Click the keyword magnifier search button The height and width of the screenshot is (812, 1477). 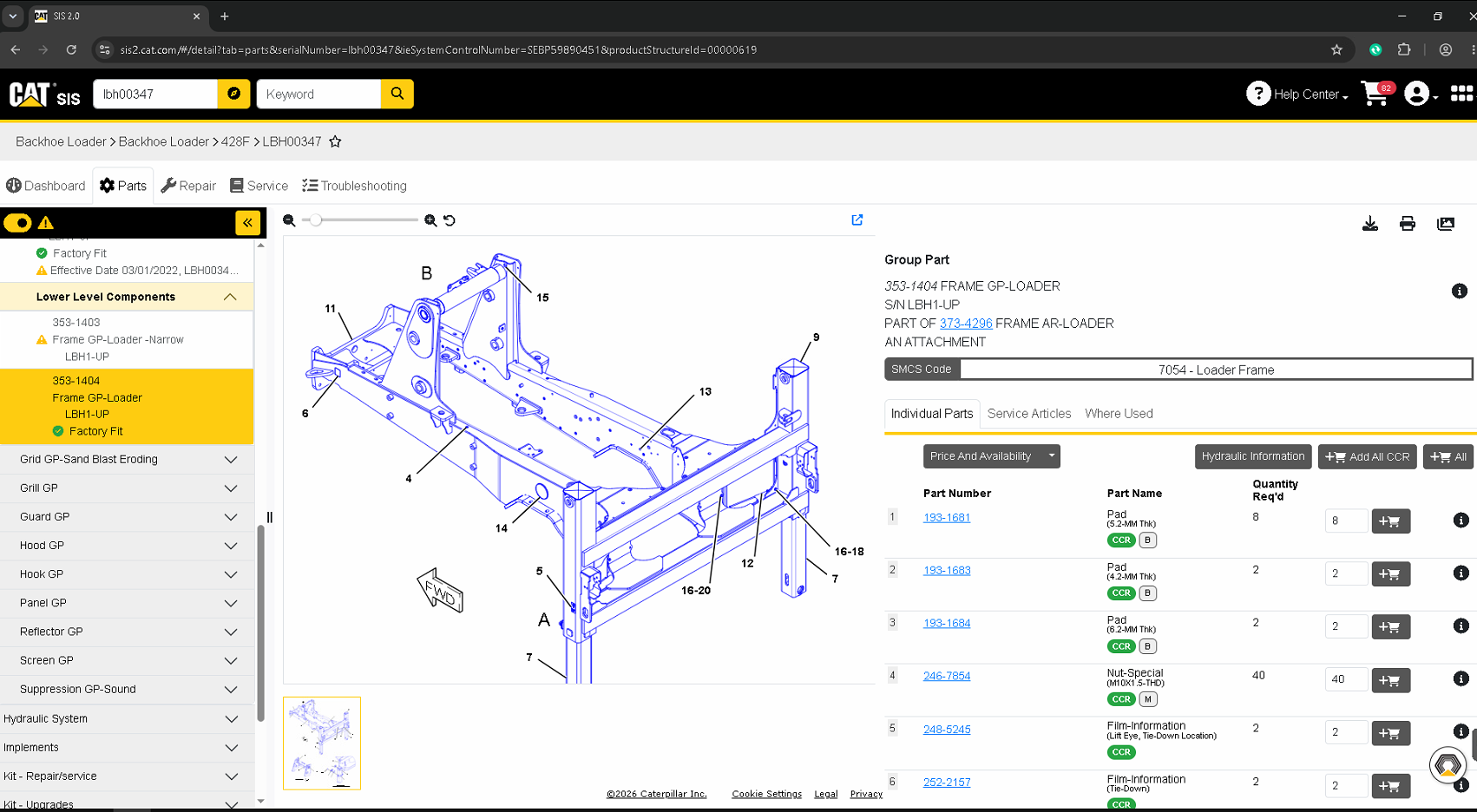(397, 94)
